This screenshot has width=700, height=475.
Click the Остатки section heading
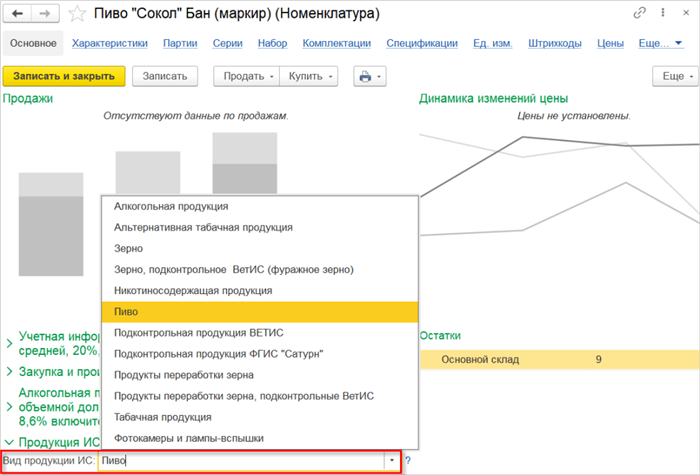pyautogui.click(x=440, y=336)
